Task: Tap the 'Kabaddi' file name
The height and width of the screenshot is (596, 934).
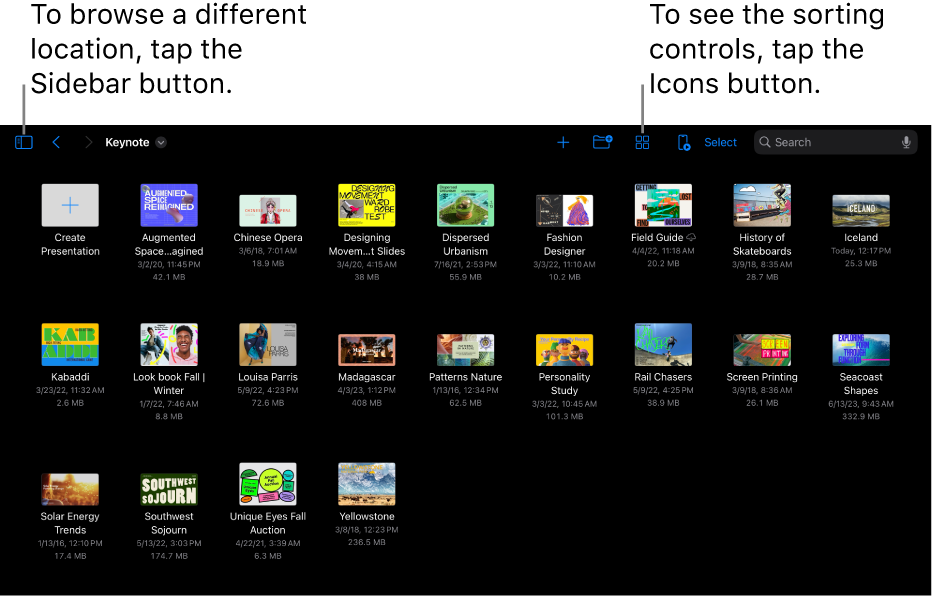Action: coord(70,377)
